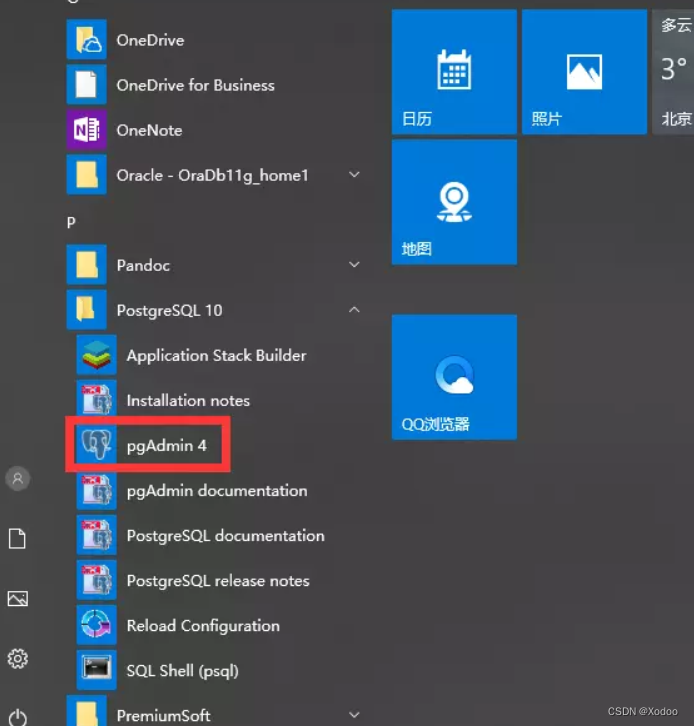Click the OneDrive for Business document icon
Viewport: 694px width, 726px height.
87,85
